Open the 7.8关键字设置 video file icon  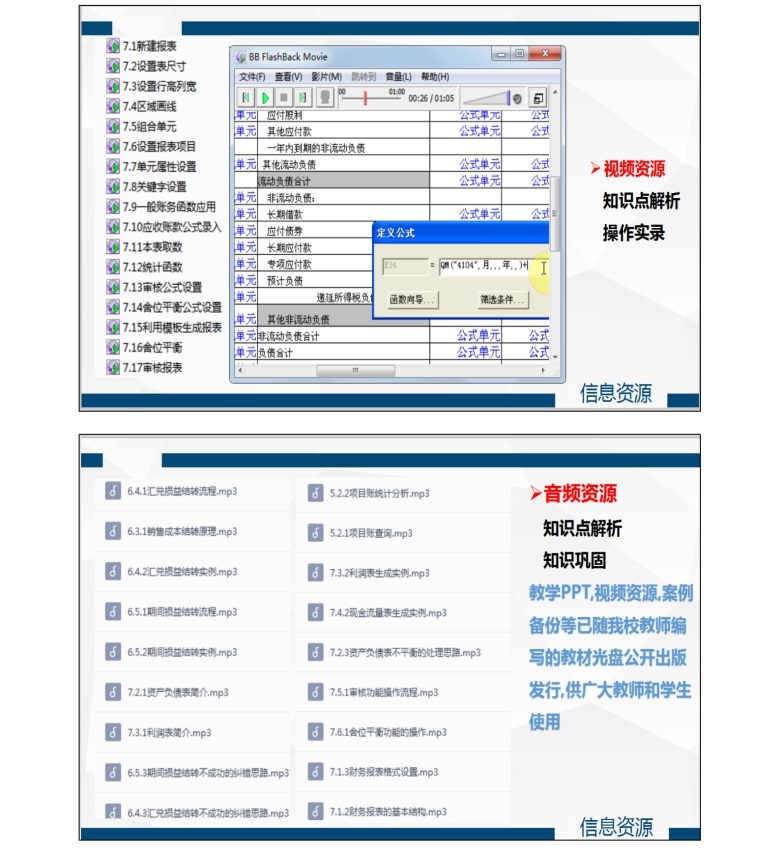[113, 186]
